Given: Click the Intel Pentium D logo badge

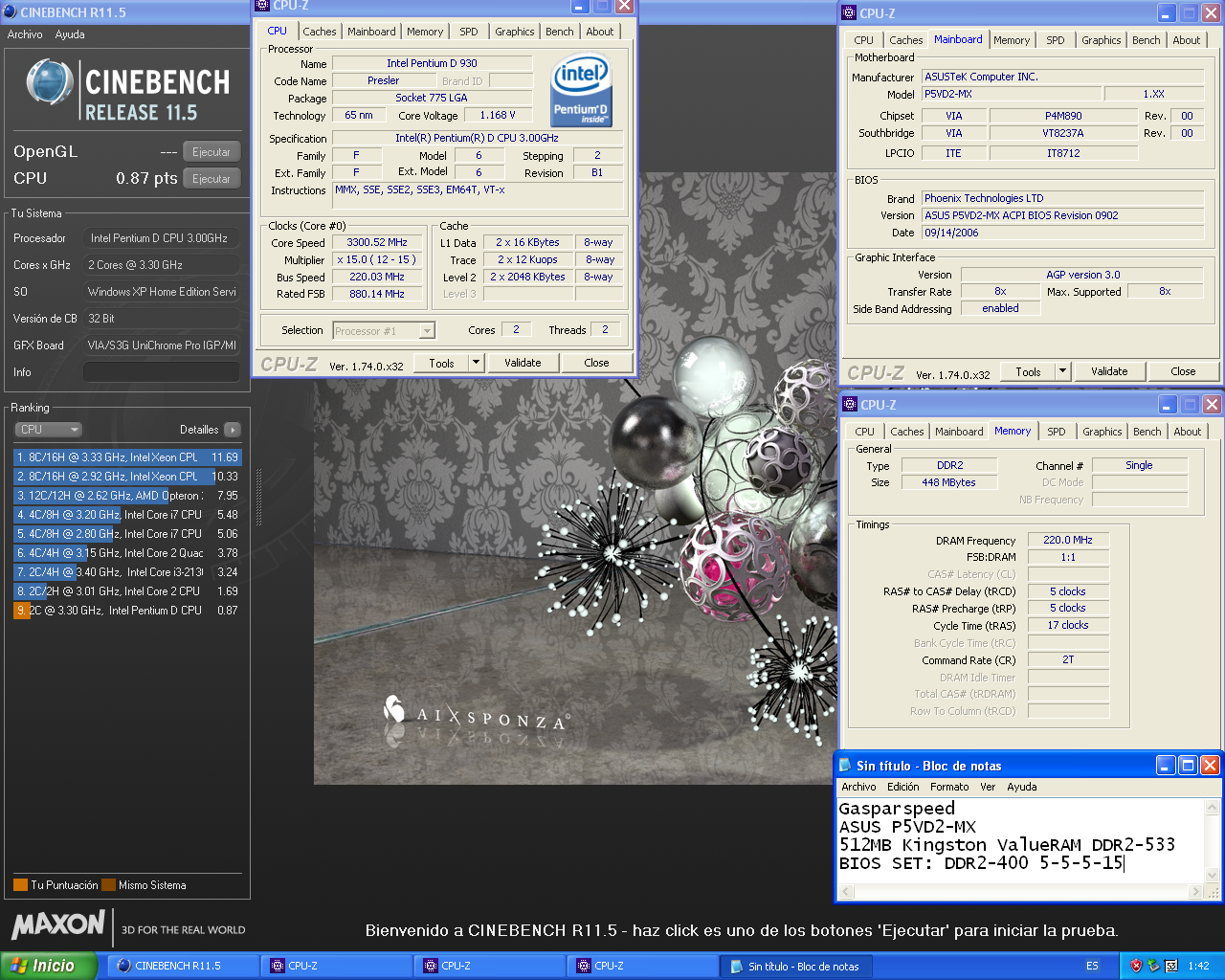Looking at the screenshot, I should tap(581, 89).
